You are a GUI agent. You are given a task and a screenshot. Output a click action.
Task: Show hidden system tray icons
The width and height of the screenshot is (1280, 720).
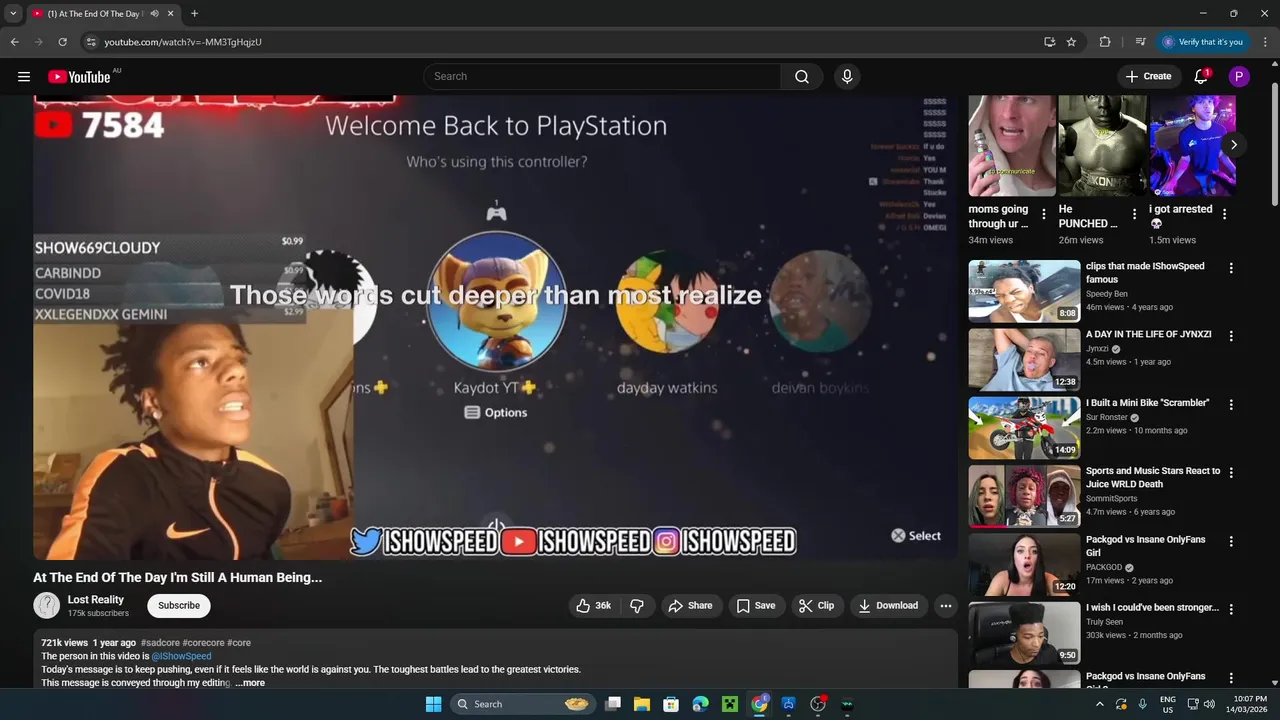1100,704
